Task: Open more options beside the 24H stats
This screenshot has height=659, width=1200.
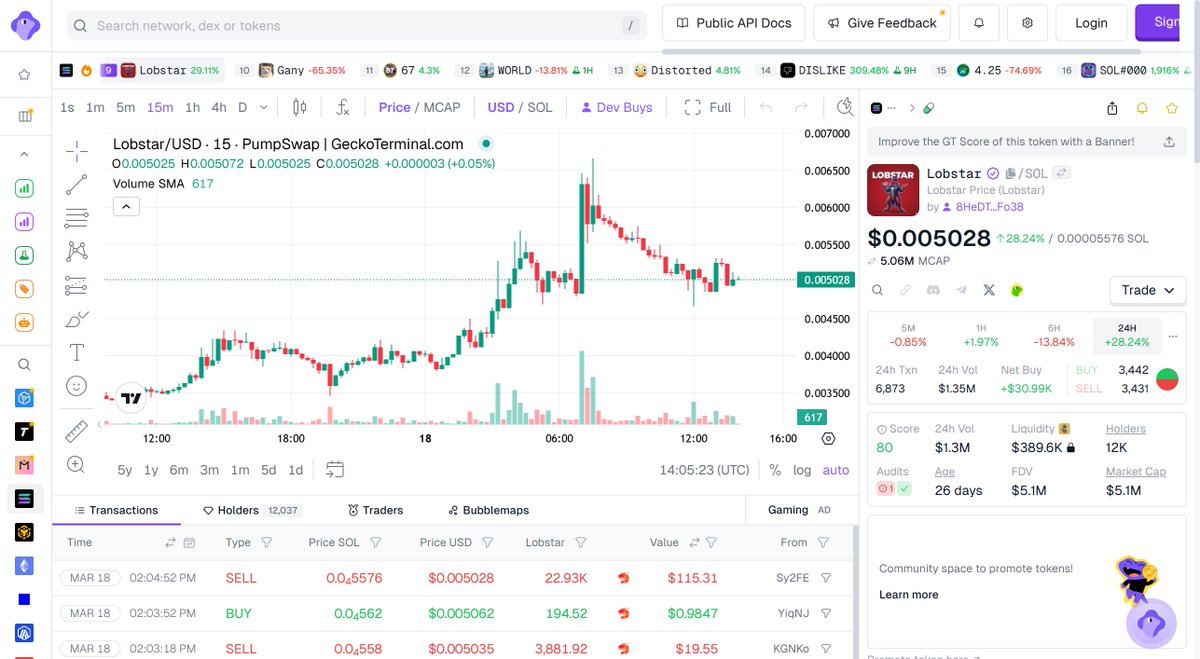Action: [1173, 335]
